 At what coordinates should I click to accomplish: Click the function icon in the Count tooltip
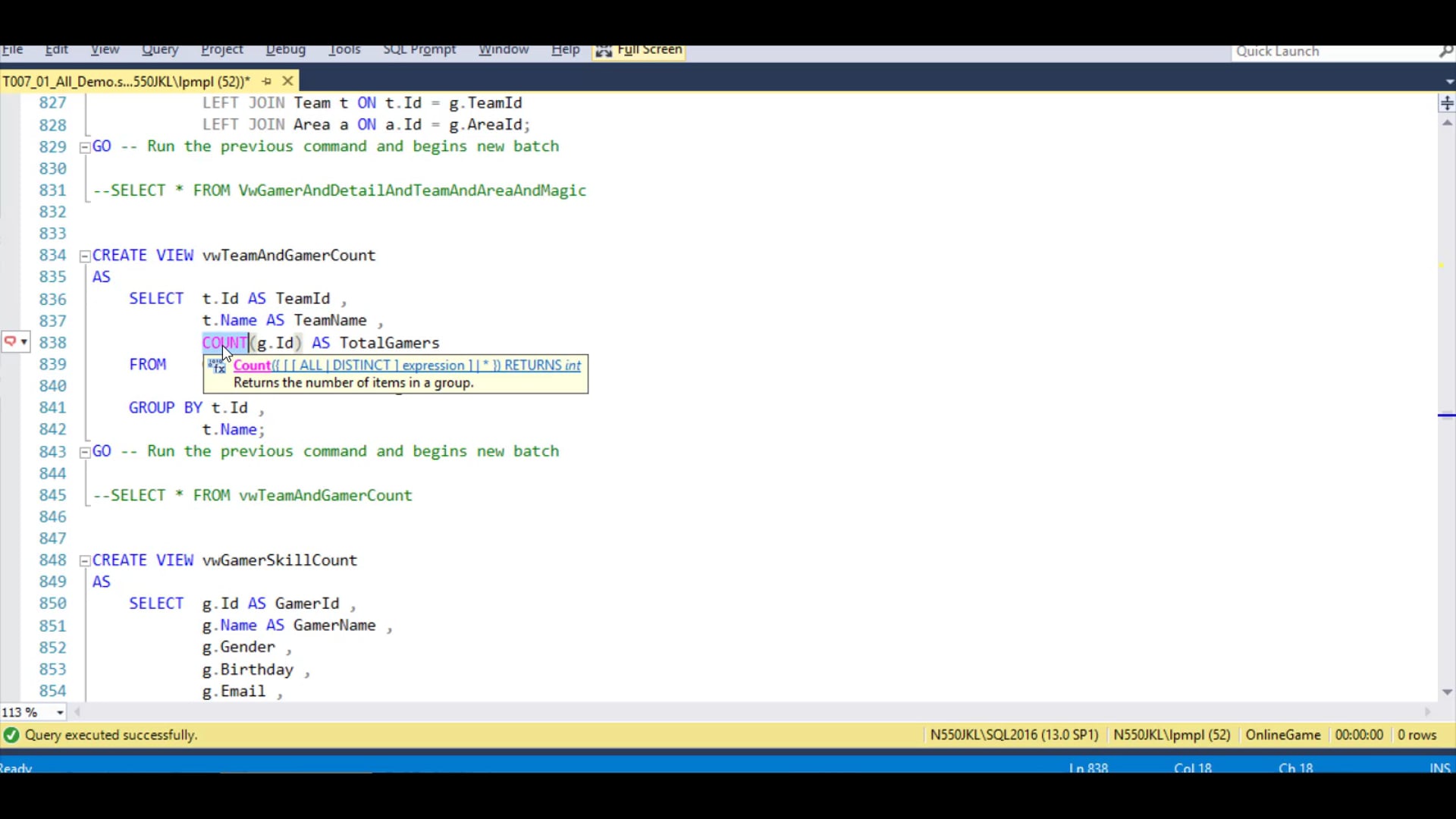[x=218, y=366]
